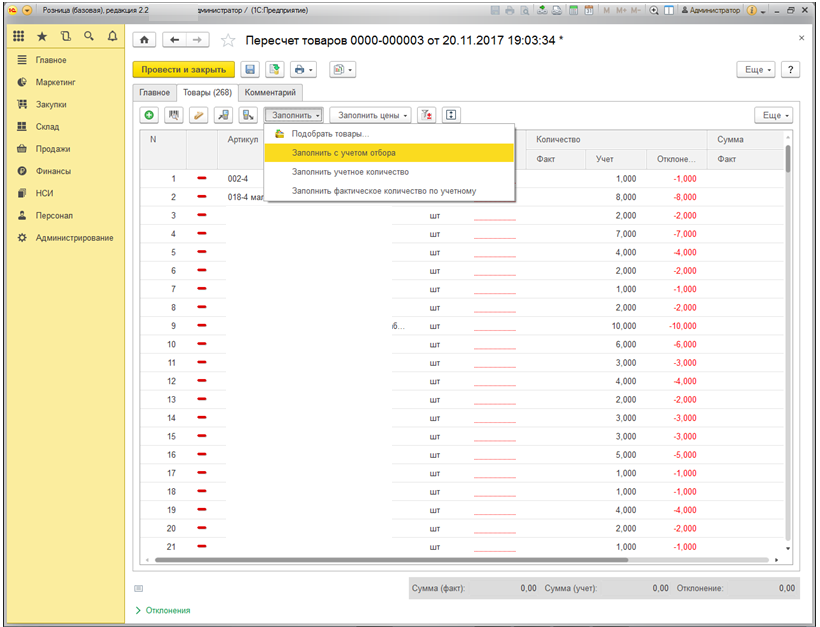Click Провести и закрыть

tap(184, 70)
